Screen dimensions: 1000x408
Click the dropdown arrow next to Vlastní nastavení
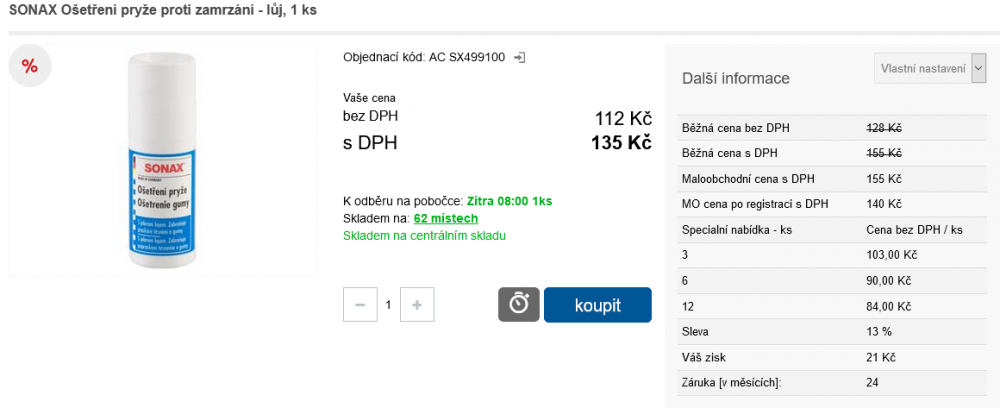[978, 69]
